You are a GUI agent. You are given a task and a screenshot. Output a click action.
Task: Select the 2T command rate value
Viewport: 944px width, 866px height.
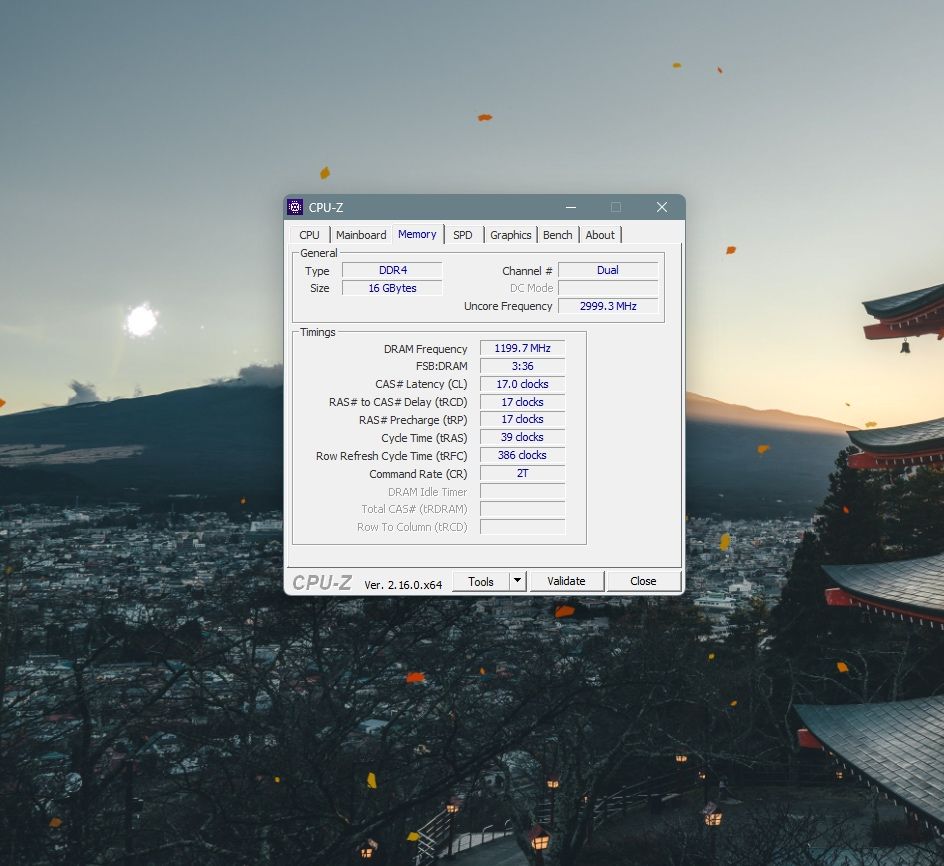pos(523,473)
